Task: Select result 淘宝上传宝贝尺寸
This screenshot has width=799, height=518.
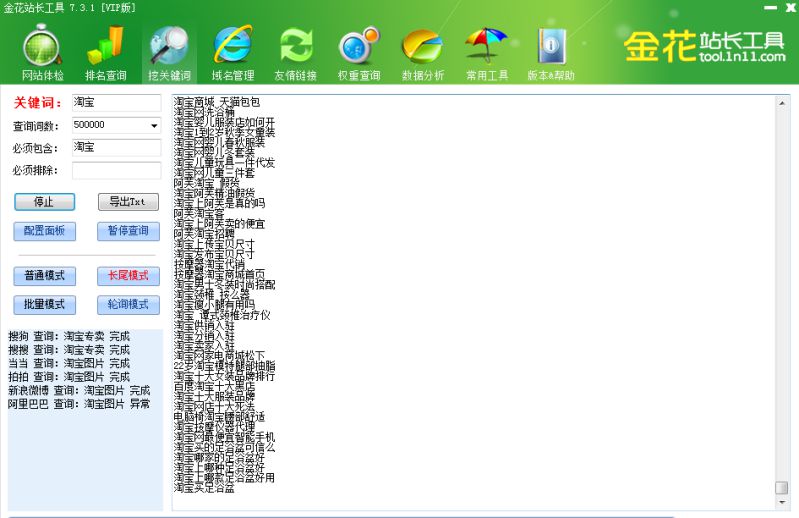Action: tap(214, 244)
